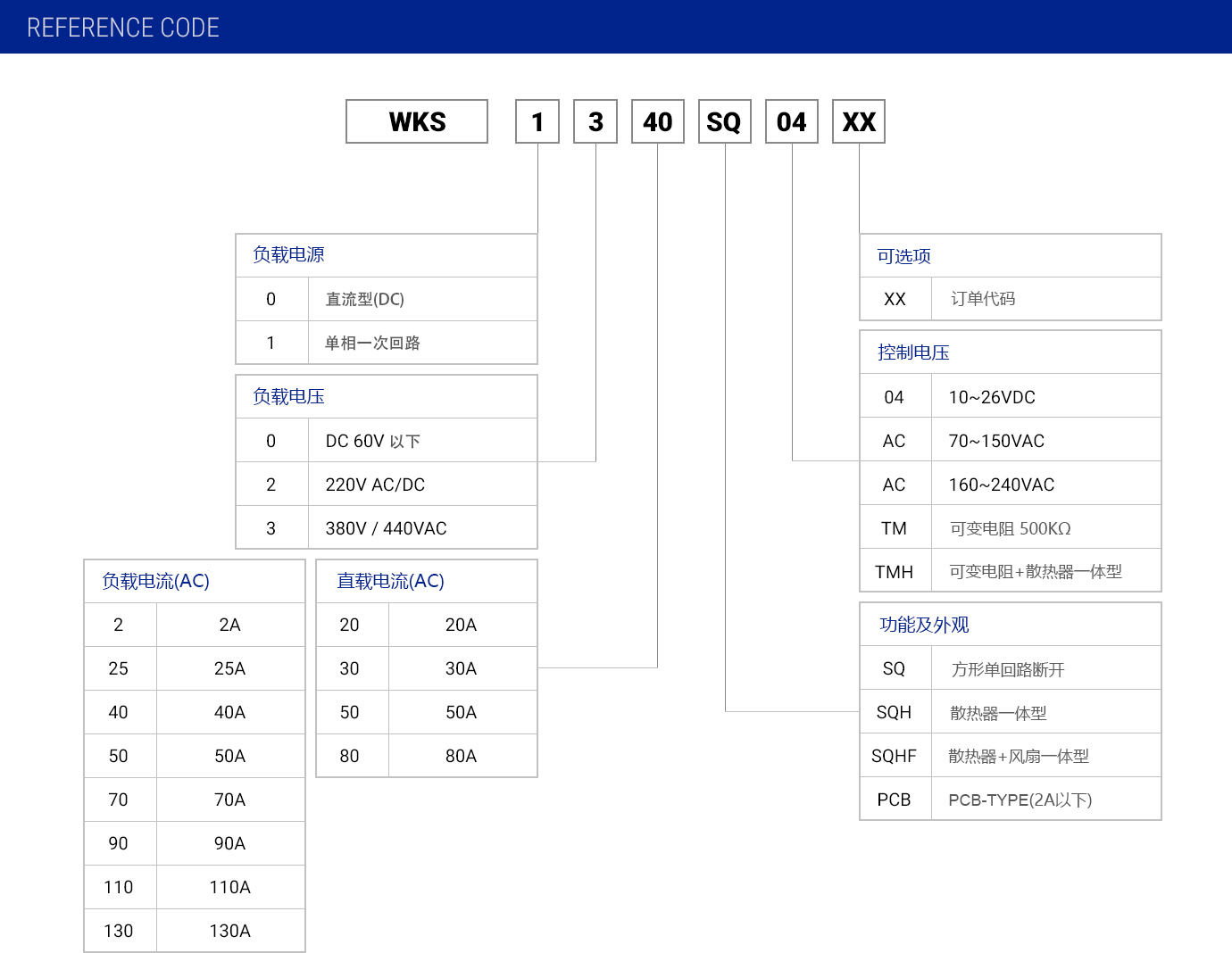Select the XX code box

pos(859,121)
